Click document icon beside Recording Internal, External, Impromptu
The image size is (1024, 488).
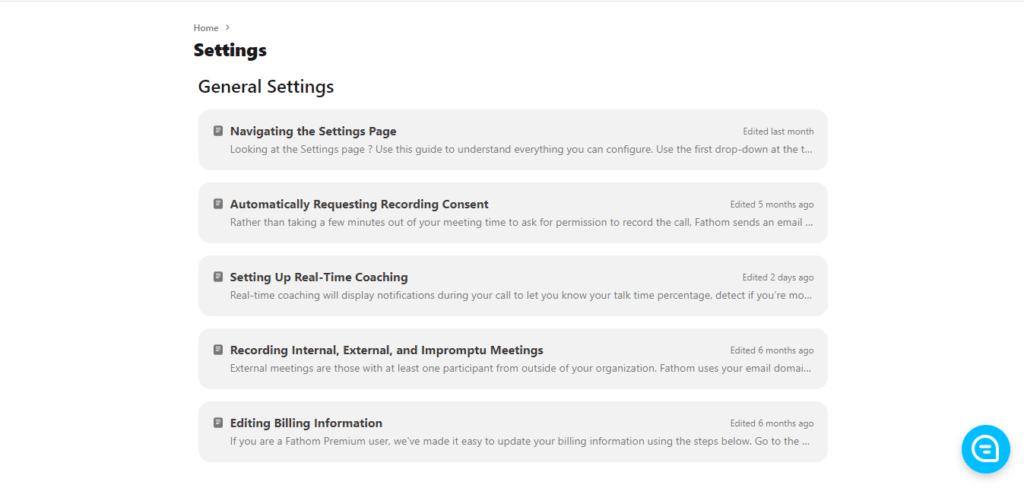point(218,350)
